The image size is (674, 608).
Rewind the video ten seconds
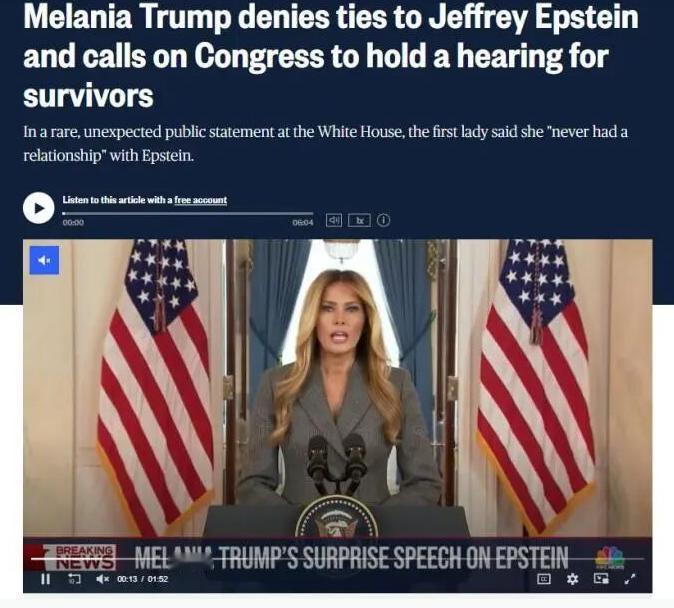point(74,579)
